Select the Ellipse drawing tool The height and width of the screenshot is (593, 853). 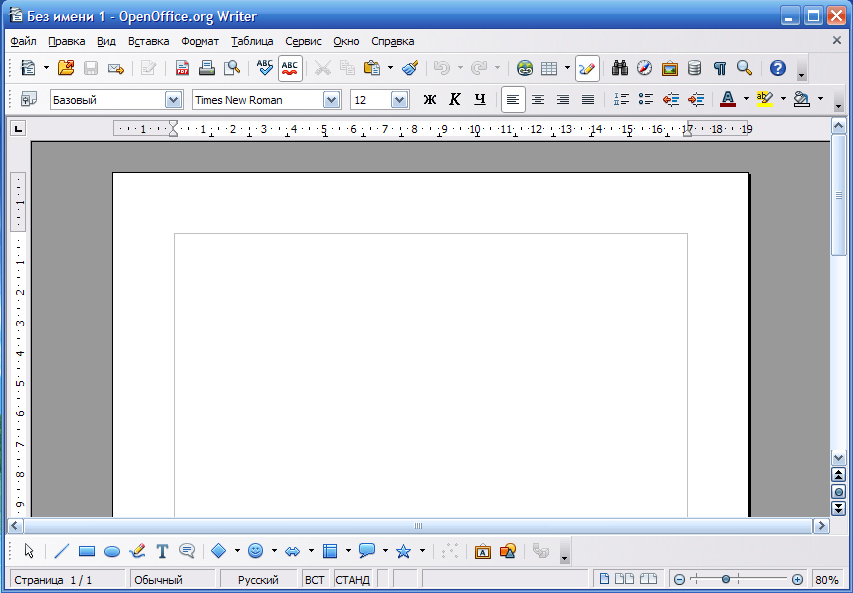point(112,551)
